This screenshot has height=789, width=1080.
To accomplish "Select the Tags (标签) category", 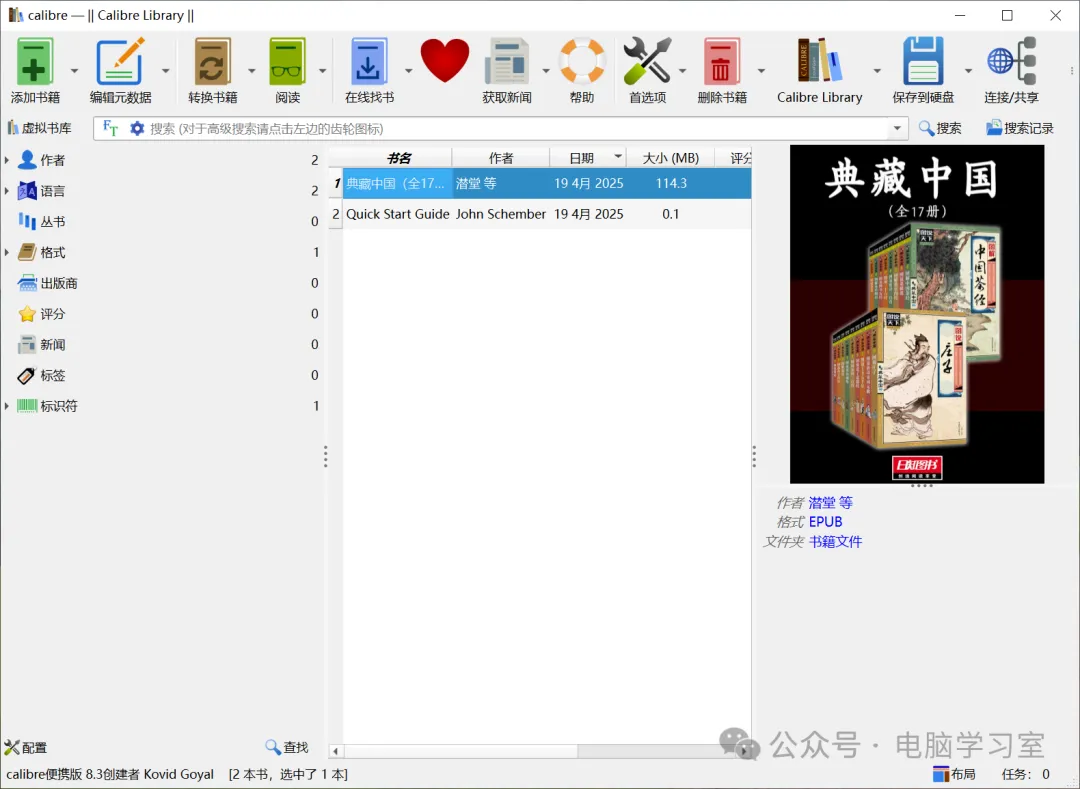I will pos(52,375).
